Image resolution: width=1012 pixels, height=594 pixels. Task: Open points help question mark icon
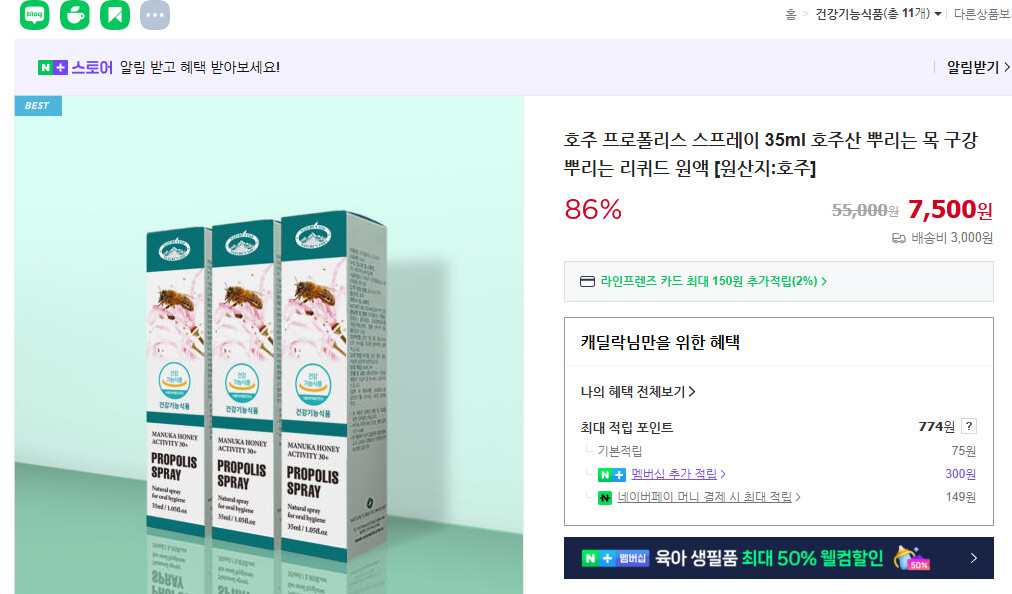968,426
